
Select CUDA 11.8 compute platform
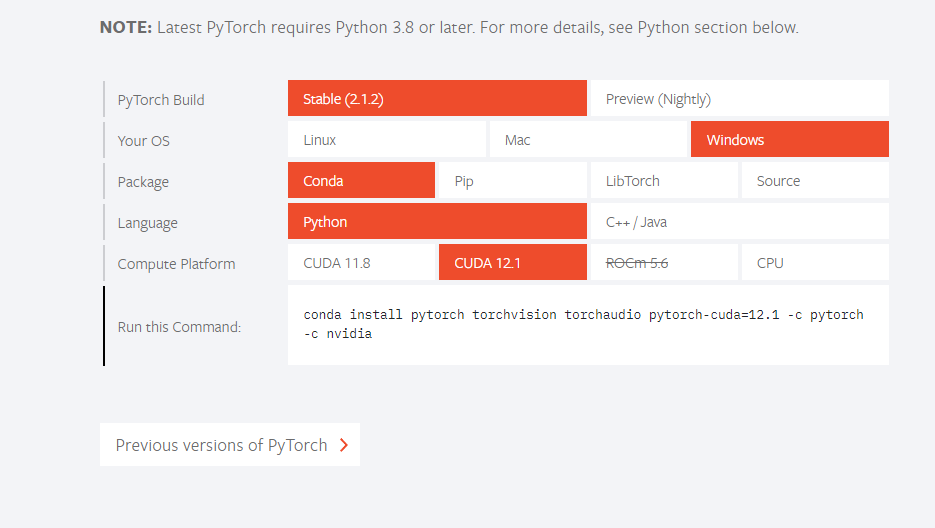(x=361, y=263)
